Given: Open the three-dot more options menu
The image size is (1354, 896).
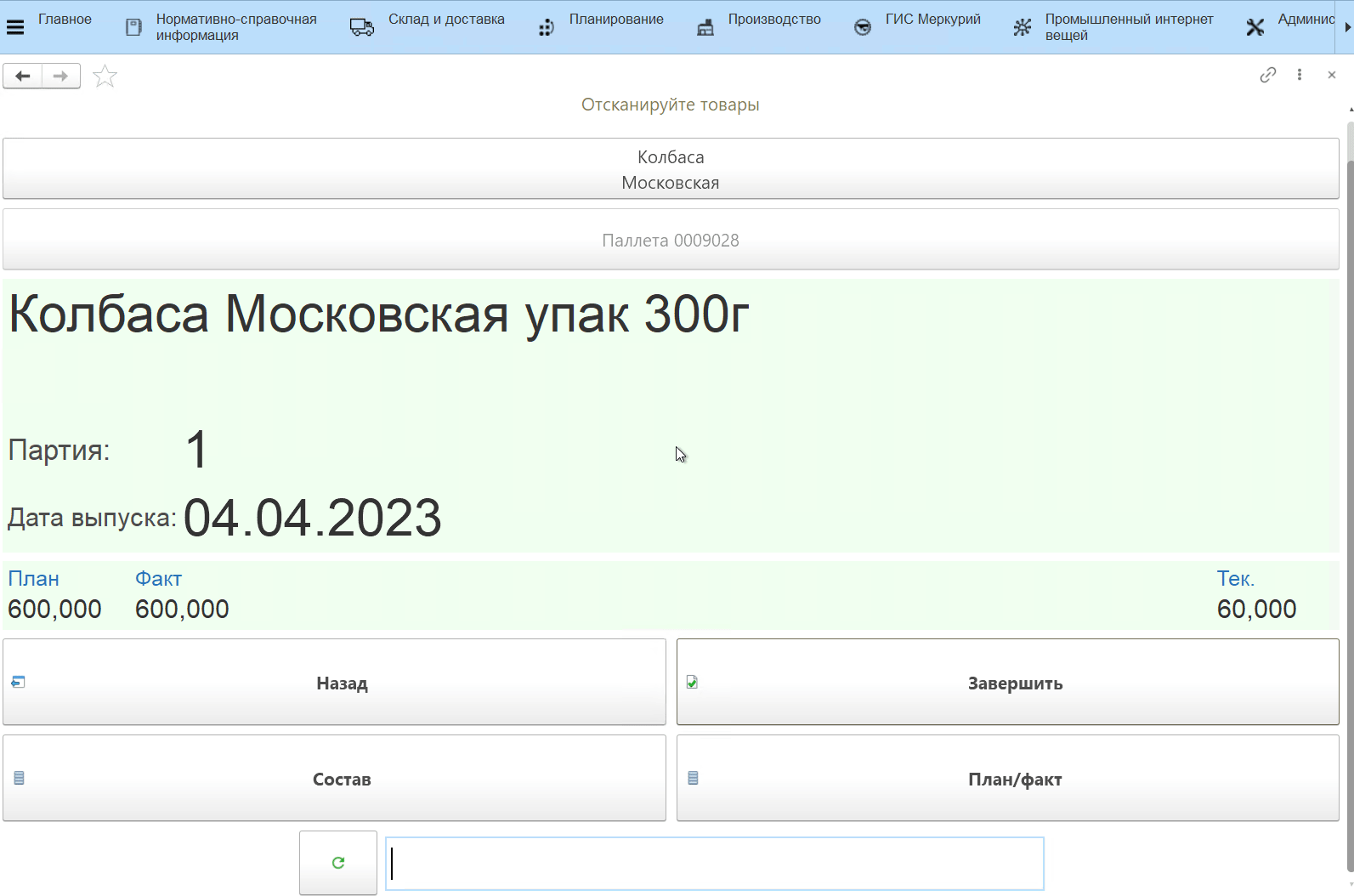Looking at the screenshot, I should pos(1299,75).
